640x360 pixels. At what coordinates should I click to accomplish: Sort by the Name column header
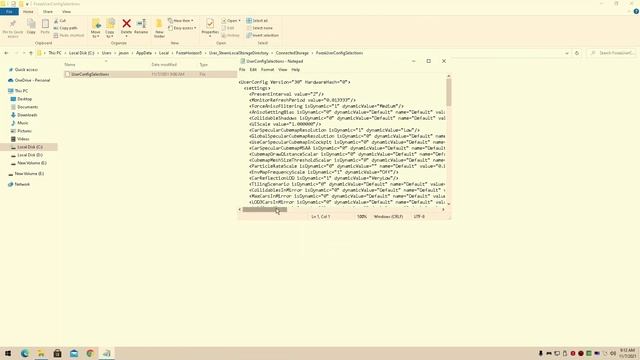click(x=70, y=64)
